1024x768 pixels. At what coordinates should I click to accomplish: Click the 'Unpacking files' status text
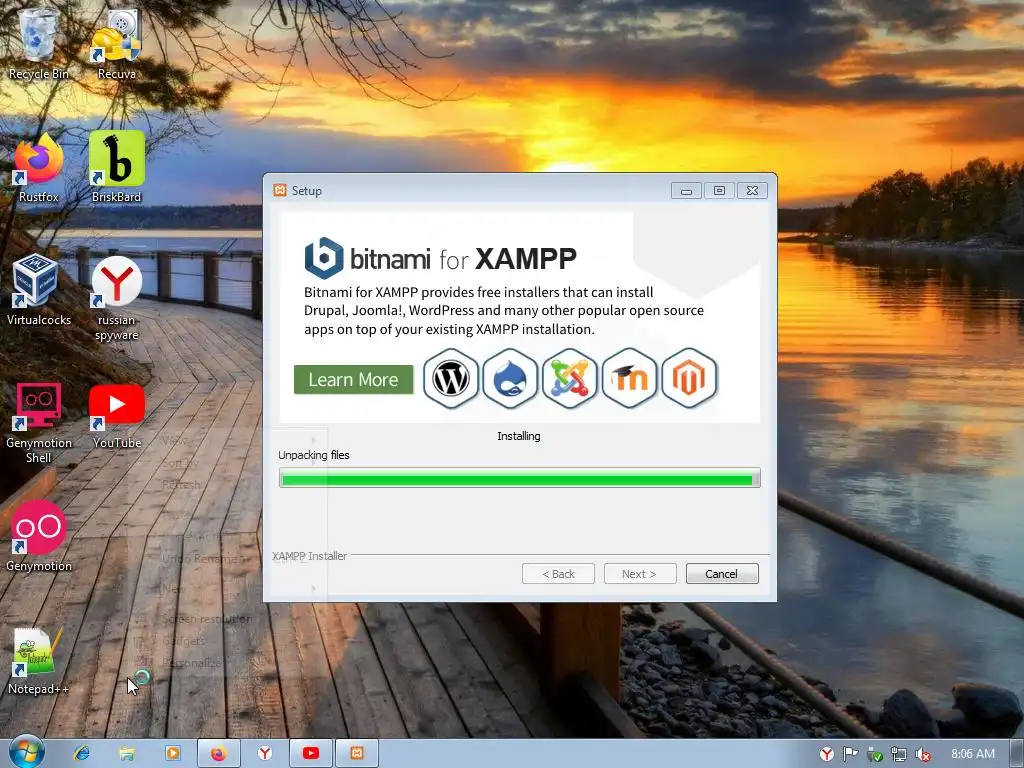click(x=313, y=455)
